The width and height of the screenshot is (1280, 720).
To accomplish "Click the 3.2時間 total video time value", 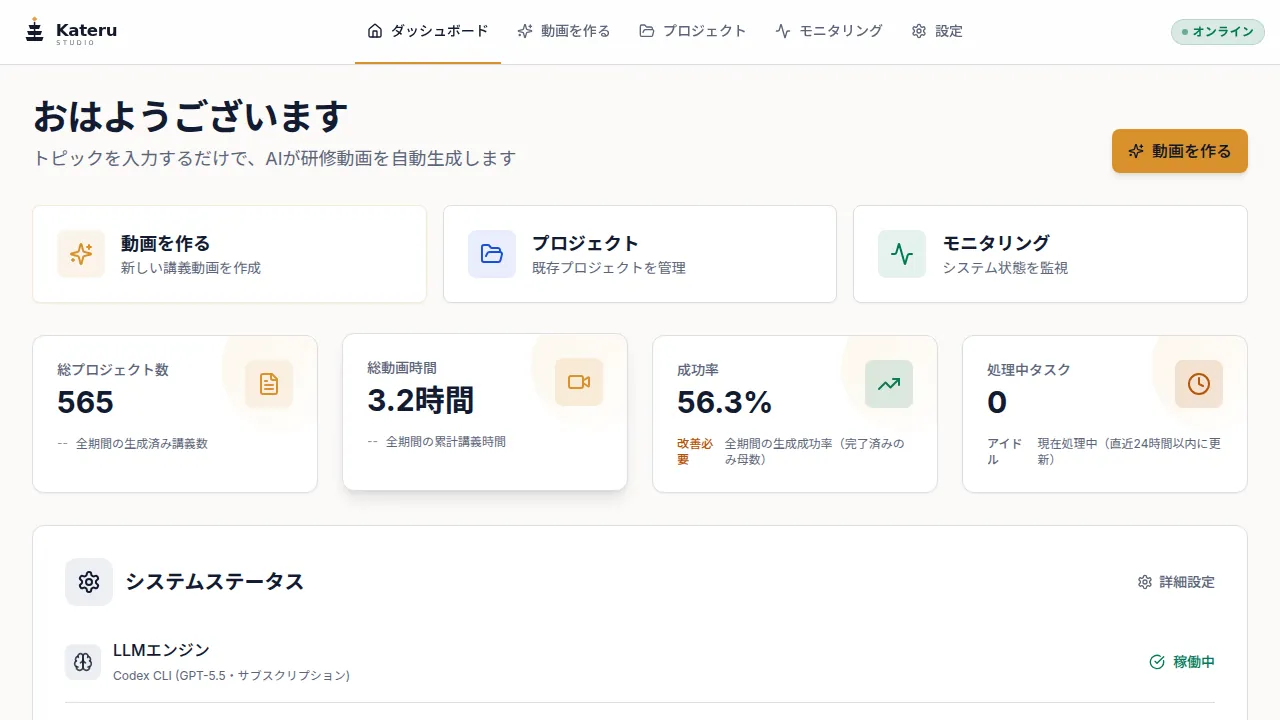I will (x=421, y=400).
